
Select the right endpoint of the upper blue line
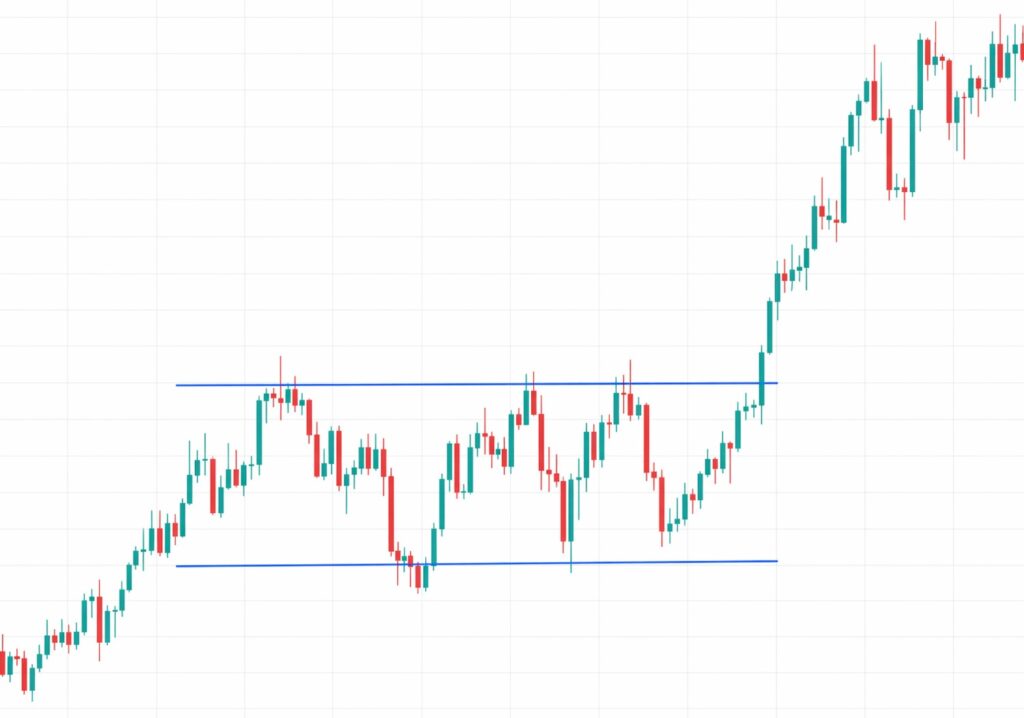coord(776,383)
